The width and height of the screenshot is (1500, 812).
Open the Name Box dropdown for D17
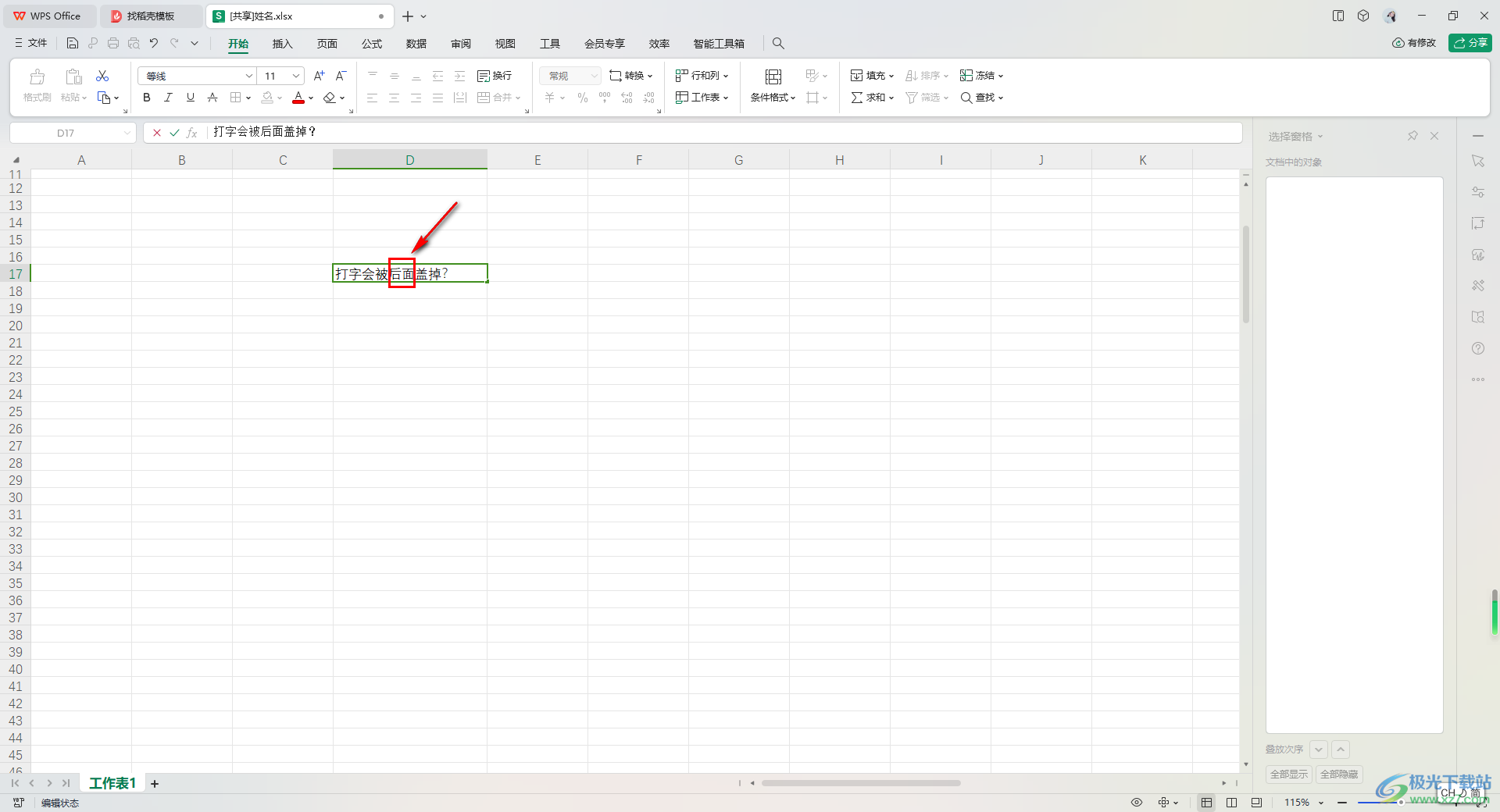(127, 134)
